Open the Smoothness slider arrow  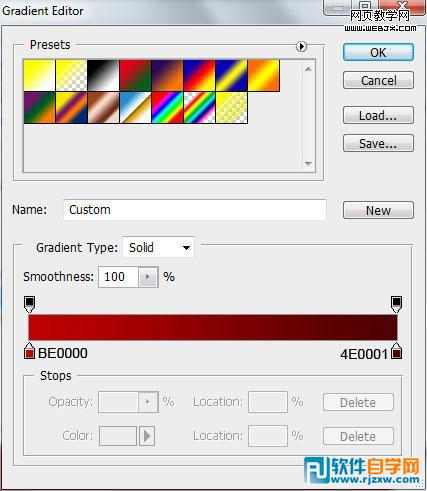(148, 277)
